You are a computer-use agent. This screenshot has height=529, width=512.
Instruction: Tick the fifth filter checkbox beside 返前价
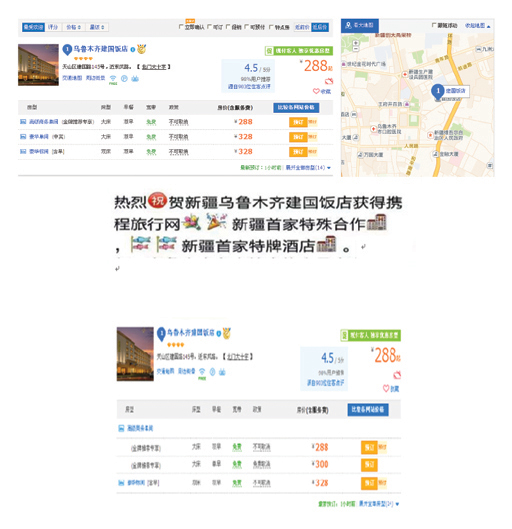click(271, 27)
